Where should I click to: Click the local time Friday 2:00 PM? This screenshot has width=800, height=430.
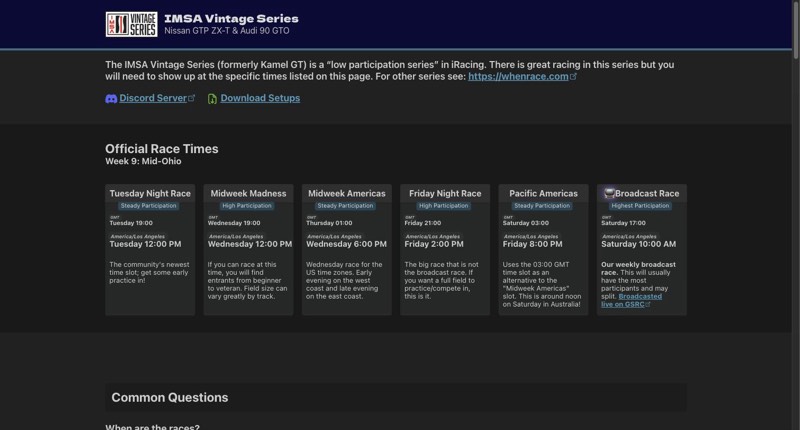[x=434, y=244]
